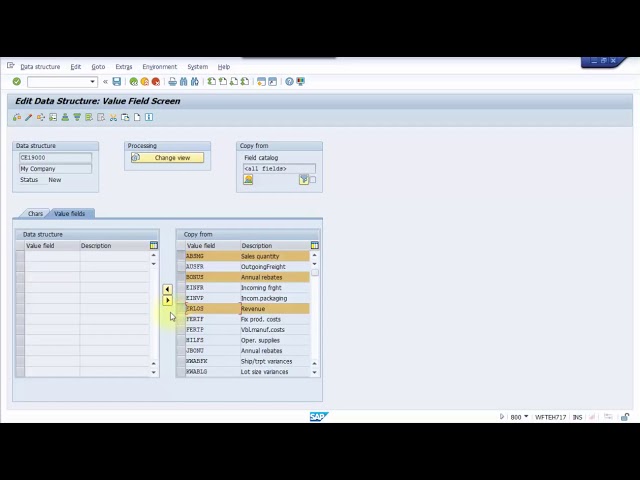This screenshot has height=480, width=640.
Task: Open the Goto menu
Action: [x=98, y=67]
